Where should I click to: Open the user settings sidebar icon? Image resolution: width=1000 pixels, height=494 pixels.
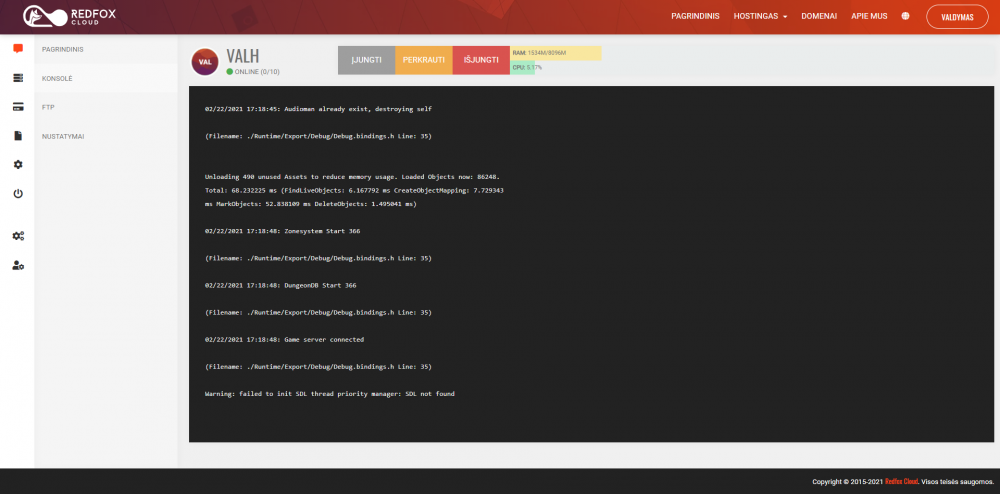[x=18, y=265]
